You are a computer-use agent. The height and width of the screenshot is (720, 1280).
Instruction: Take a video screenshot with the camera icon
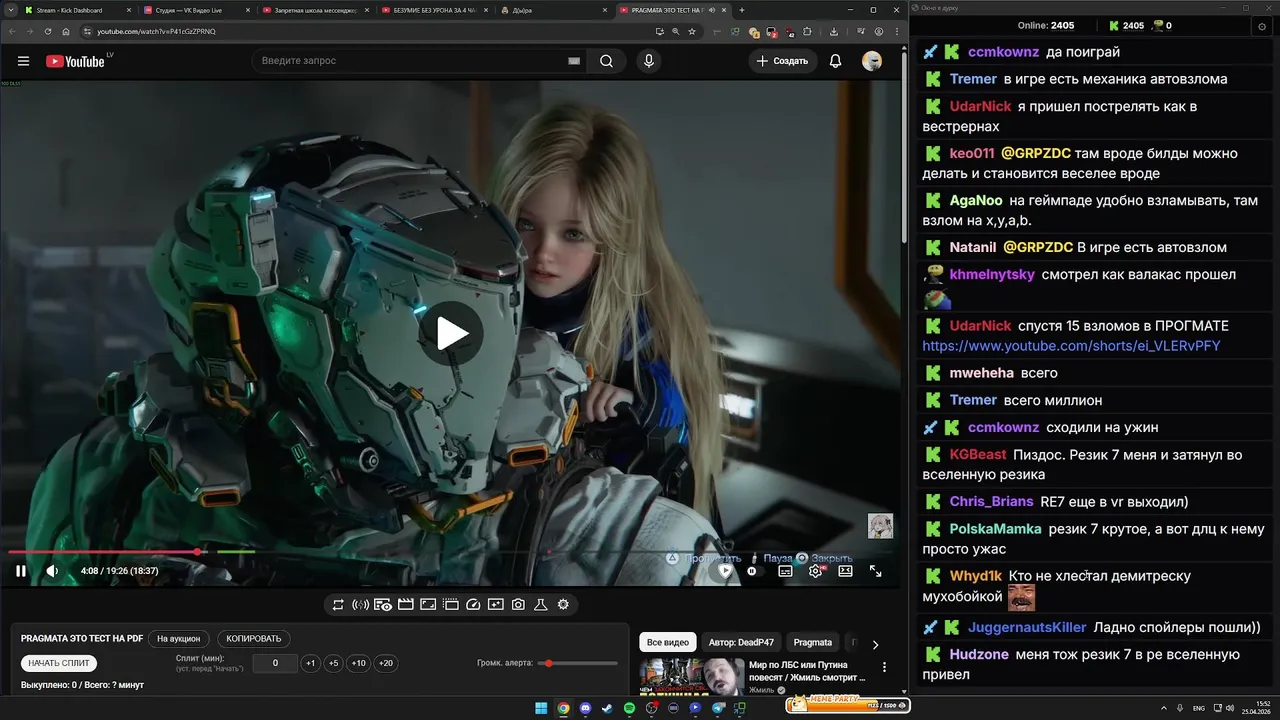(518, 604)
